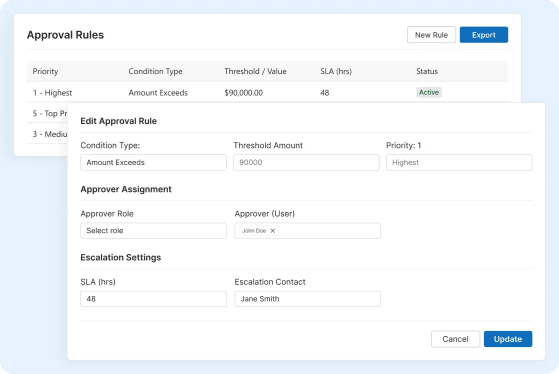Open the Priority Highest dropdown
The height and width of the screenshot is (374, 559).
coord(459,162)
